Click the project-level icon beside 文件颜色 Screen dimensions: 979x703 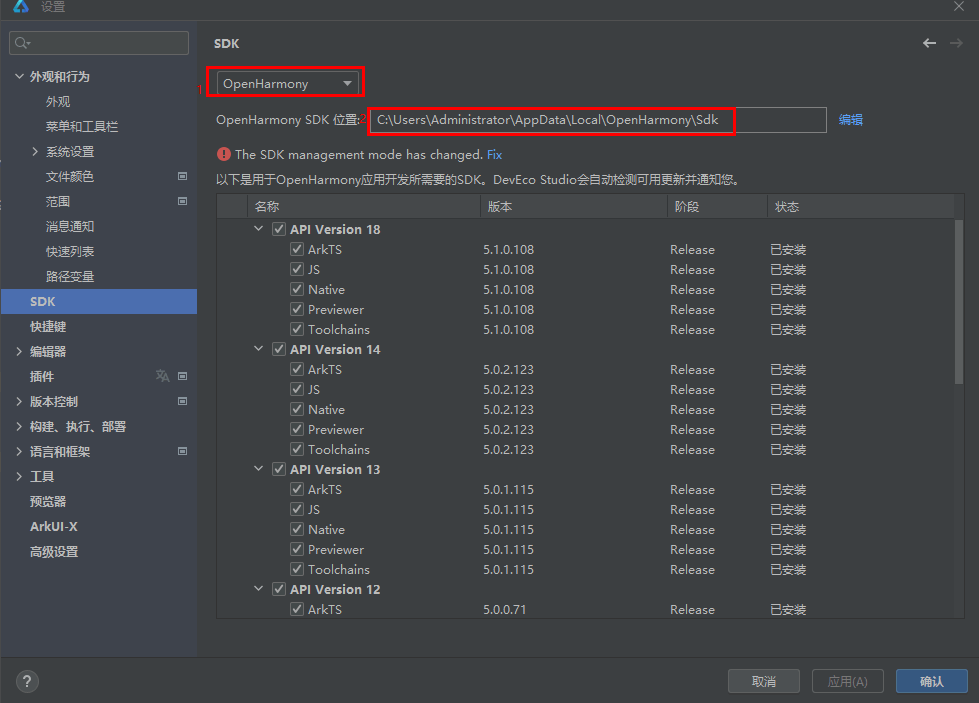point(182,176)
